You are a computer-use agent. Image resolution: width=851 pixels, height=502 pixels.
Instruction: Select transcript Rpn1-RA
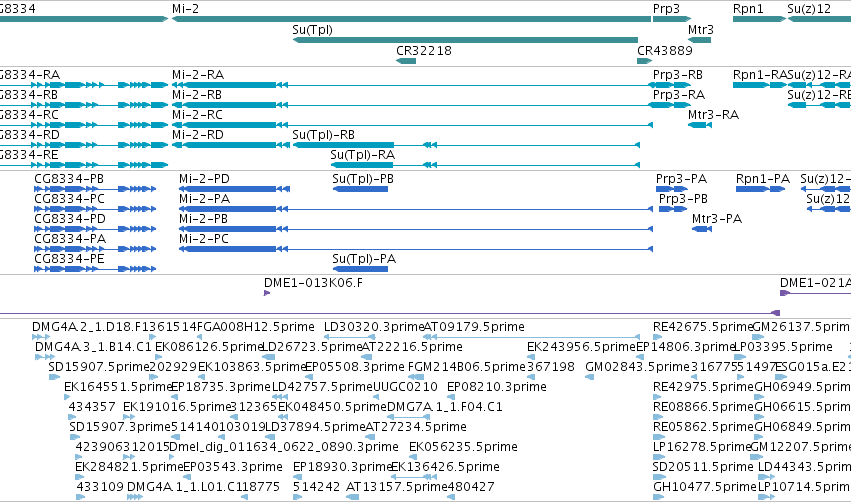tap(759, 85)
